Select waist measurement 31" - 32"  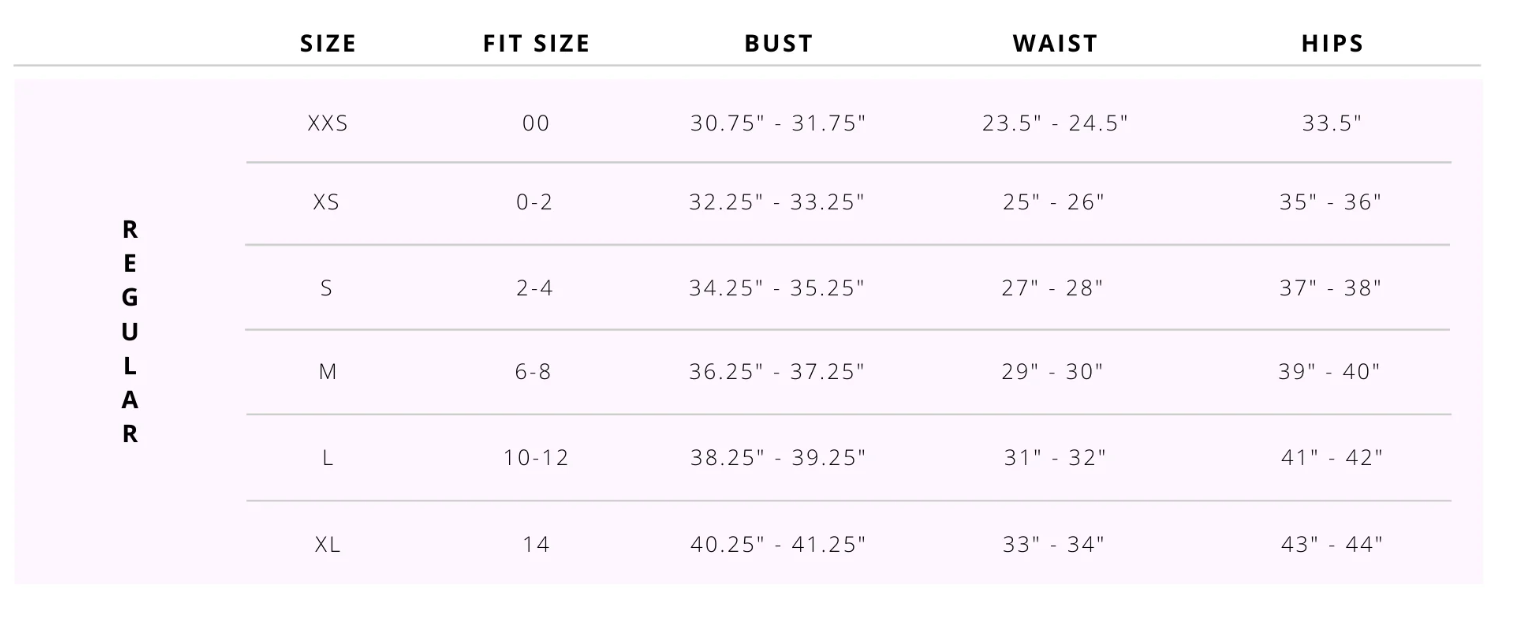1055,459
